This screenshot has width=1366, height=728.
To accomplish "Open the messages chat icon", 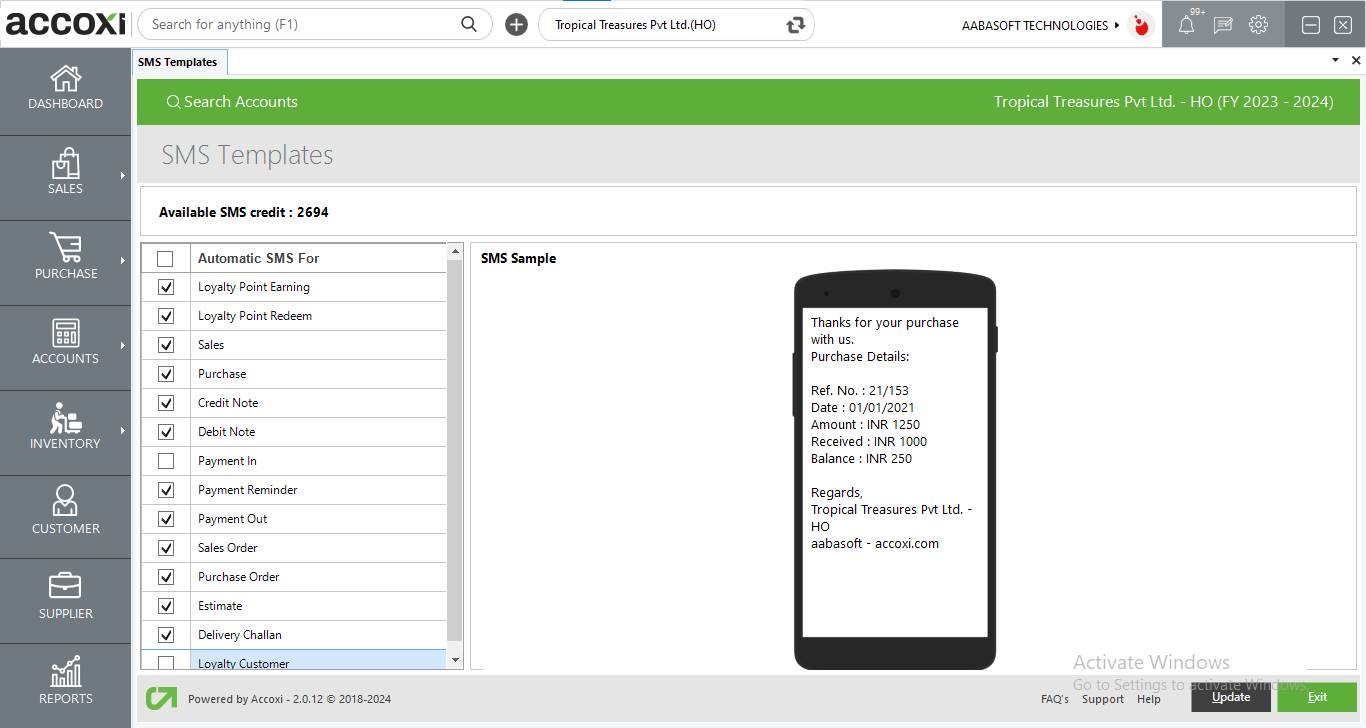I will (x=1222, y=25).
